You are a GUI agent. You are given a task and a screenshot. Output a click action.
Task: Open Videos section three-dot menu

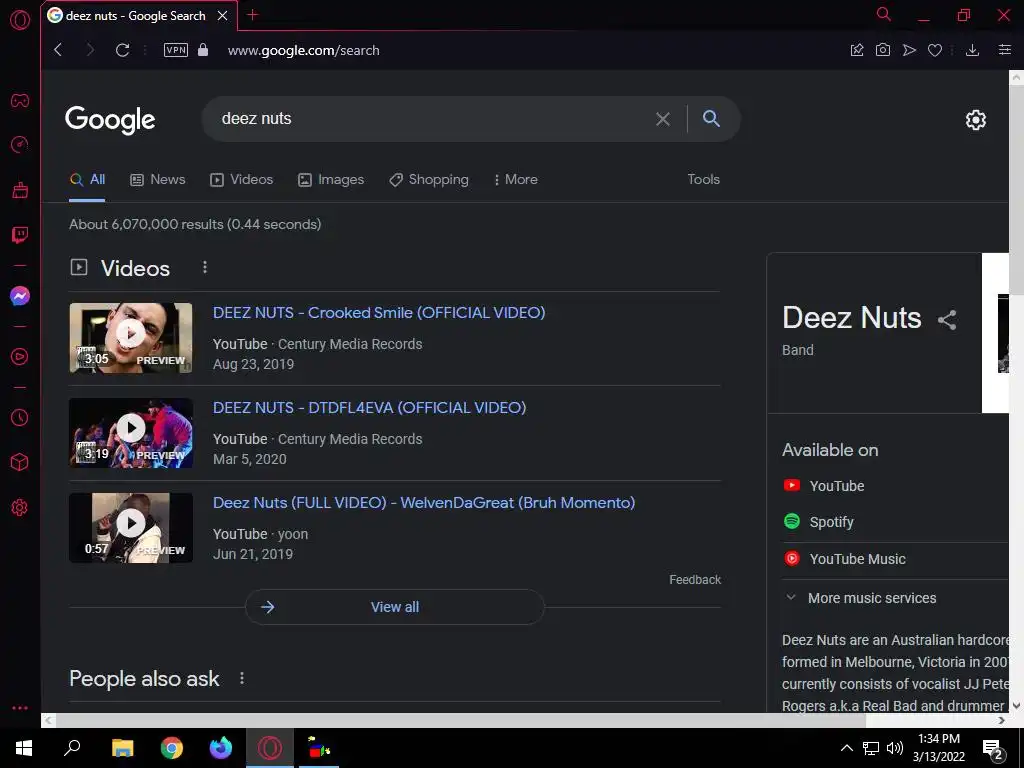click(205, 267)
